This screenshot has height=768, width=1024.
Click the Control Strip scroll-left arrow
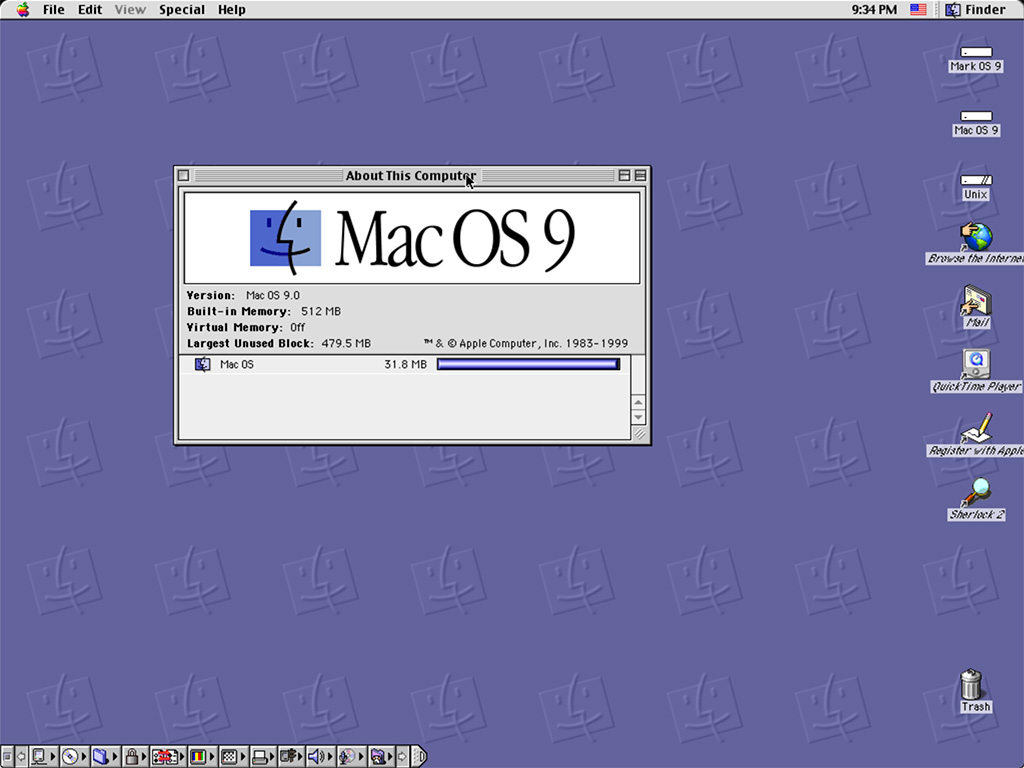pyautogui.click(x=21, y=757)
